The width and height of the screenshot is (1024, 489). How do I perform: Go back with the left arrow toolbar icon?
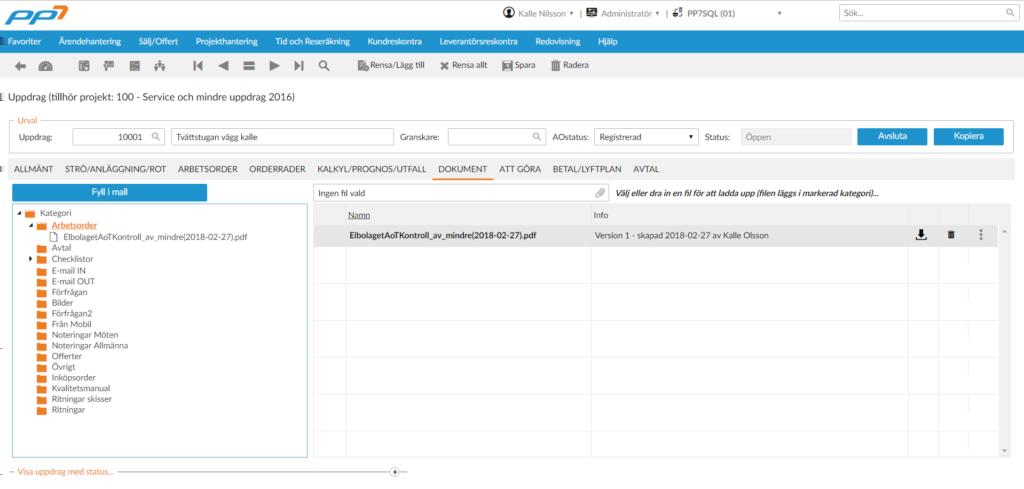pyautogui.click(x=20, y=65)
